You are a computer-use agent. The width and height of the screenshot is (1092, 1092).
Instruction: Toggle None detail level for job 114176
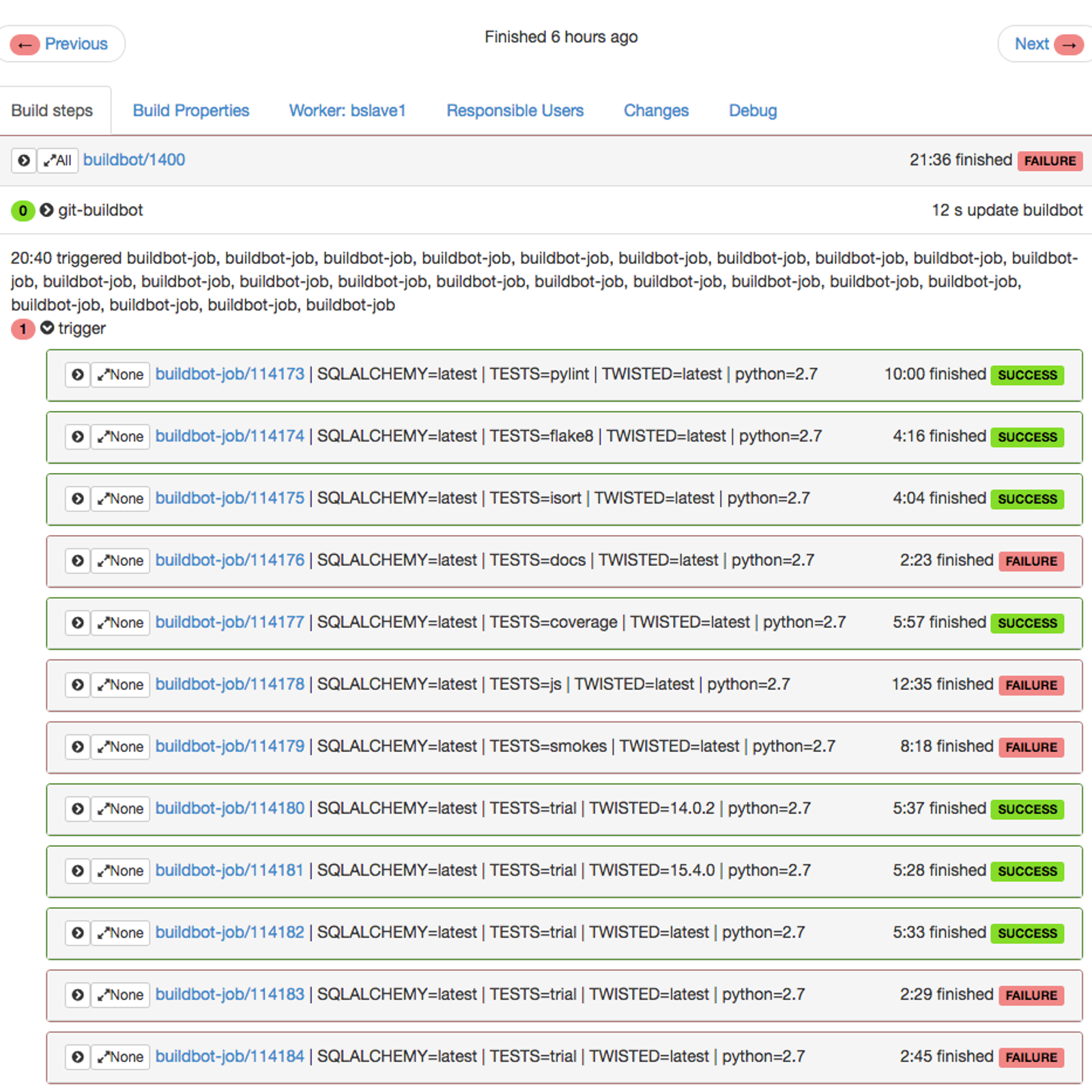[x=121, y=561]
